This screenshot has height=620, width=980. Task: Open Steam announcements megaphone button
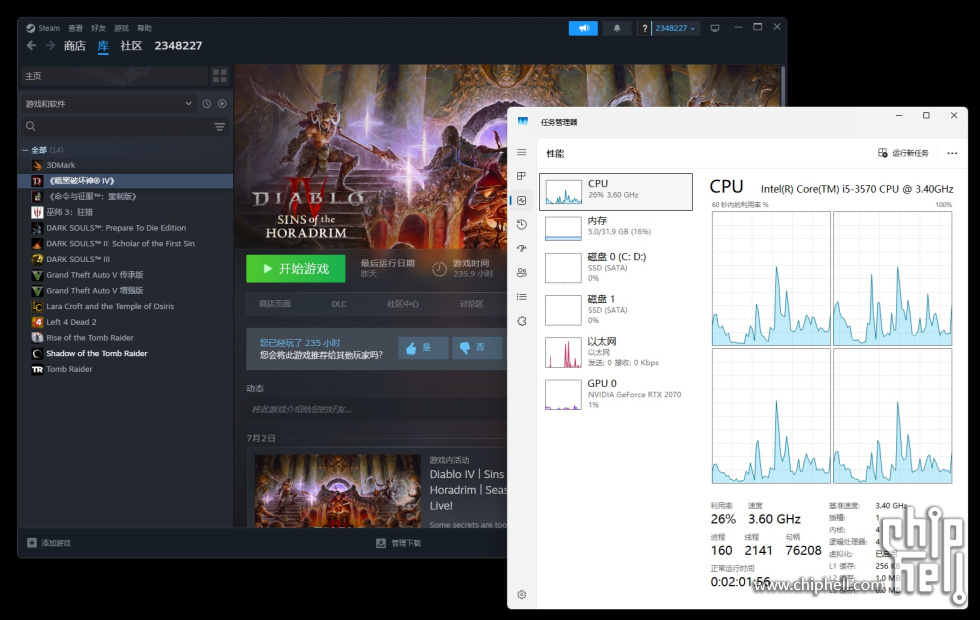583,28
